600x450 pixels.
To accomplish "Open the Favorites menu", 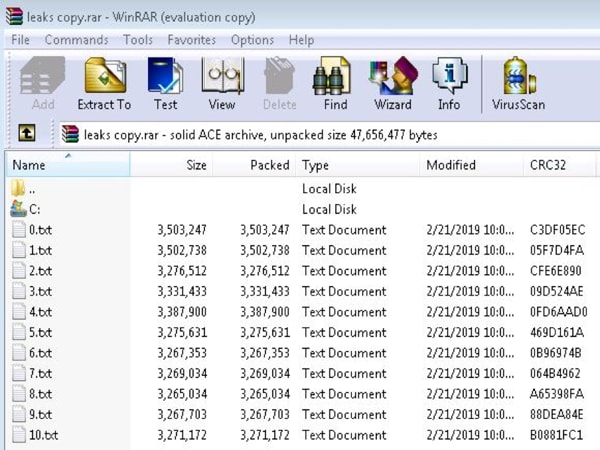I will pyautogui.click(x=192, y=40).
